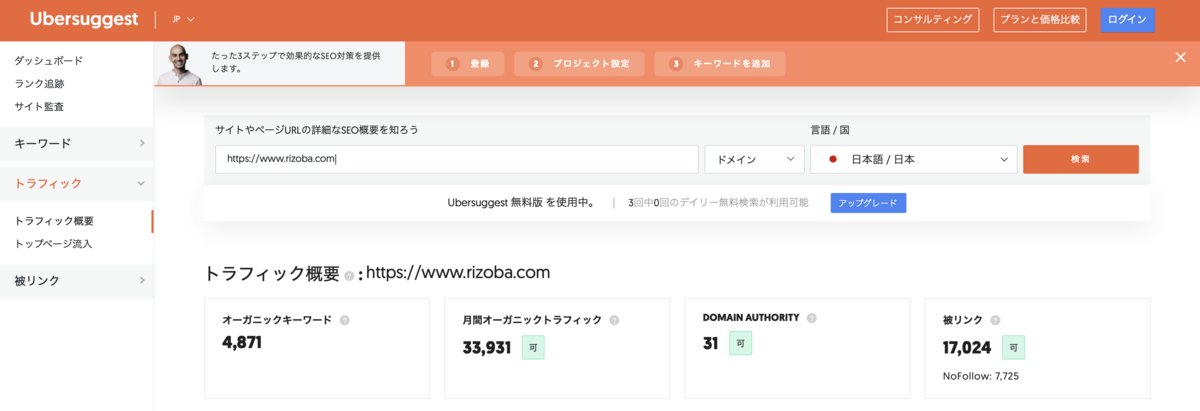The height and width of the screenshot is (411, 1200).
Task: Click the Domain Authority value 31
Action: pos(711,343)
